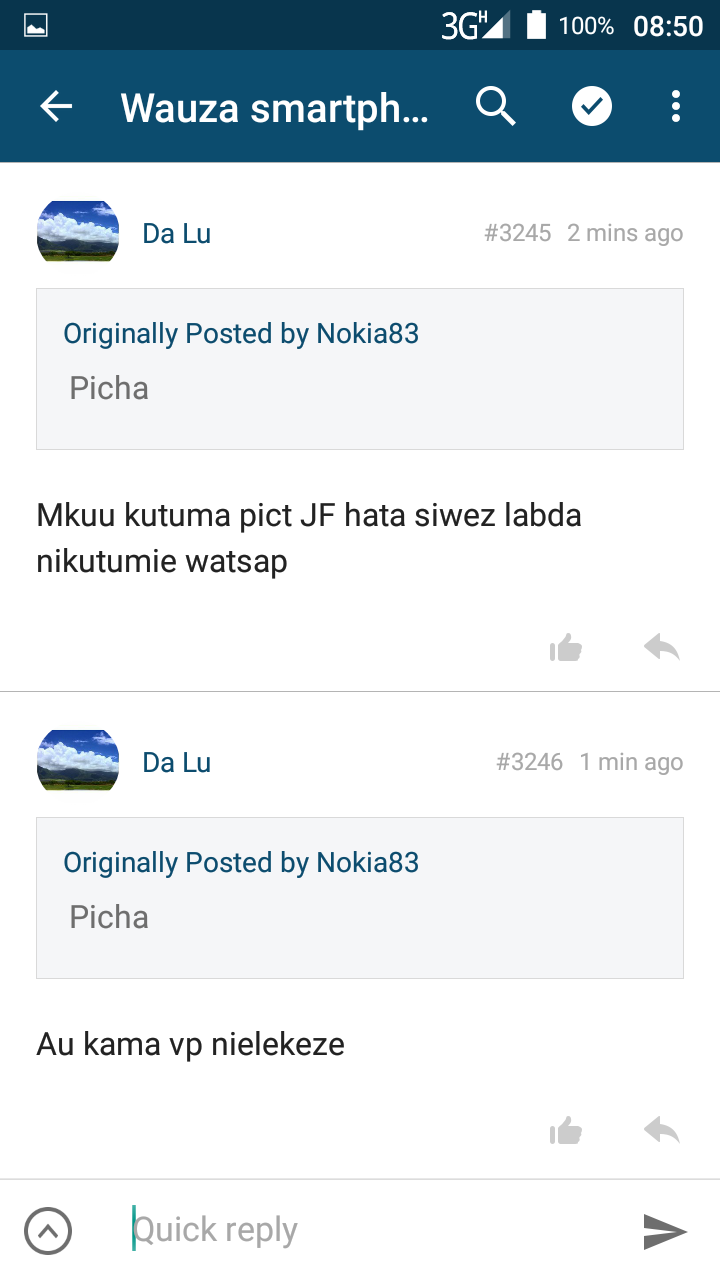Send the quick reply

click(x=665, y=1231)
